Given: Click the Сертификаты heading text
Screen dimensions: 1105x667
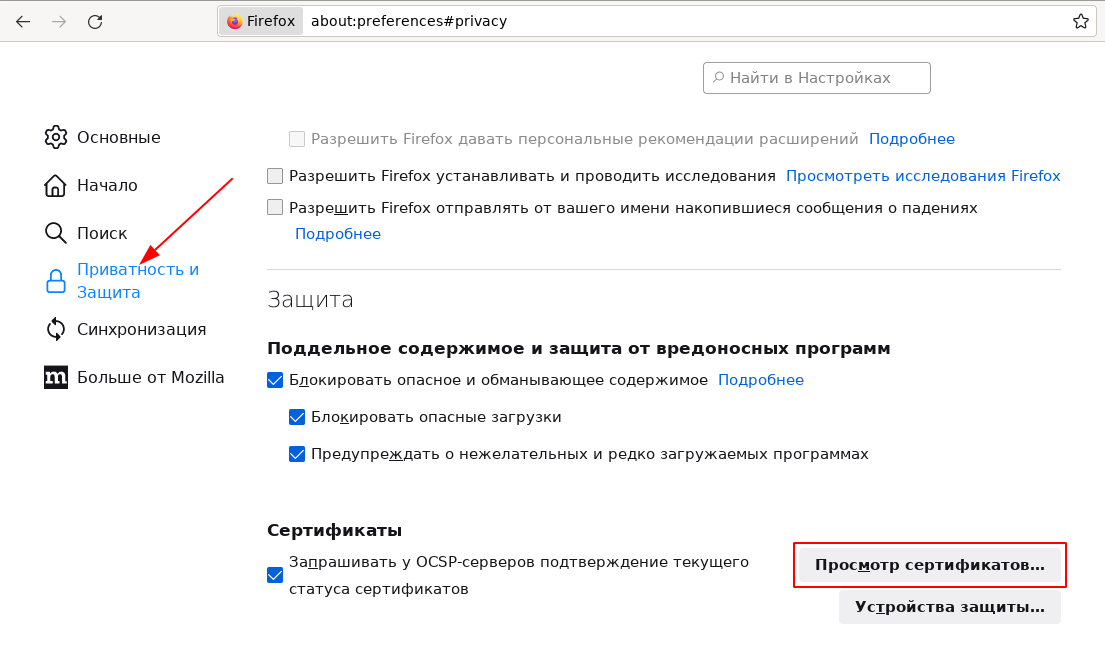Looking at the screenshot, I should (335, 530).
